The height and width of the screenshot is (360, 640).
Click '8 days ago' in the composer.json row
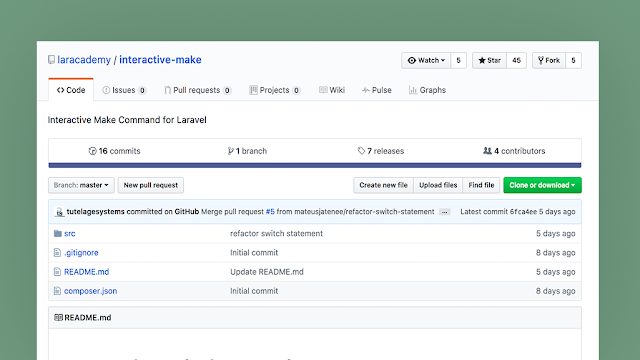556,291
